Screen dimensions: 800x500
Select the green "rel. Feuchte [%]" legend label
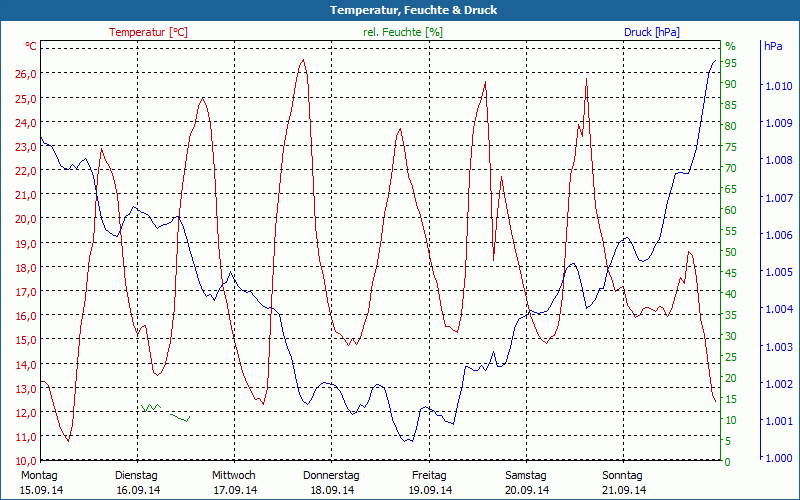click(403, 32)
